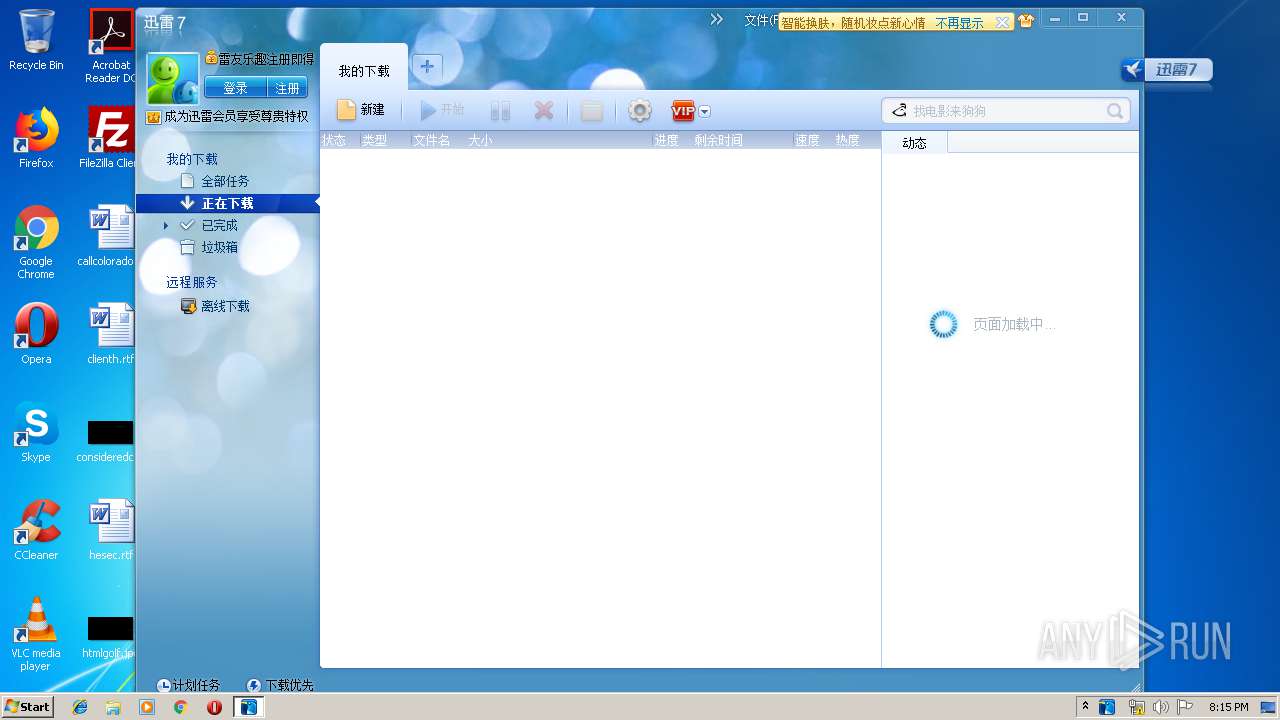Screen dimensions: 1280x720
Task: Sort by the 剩余时间 column header
Action: 718,141
